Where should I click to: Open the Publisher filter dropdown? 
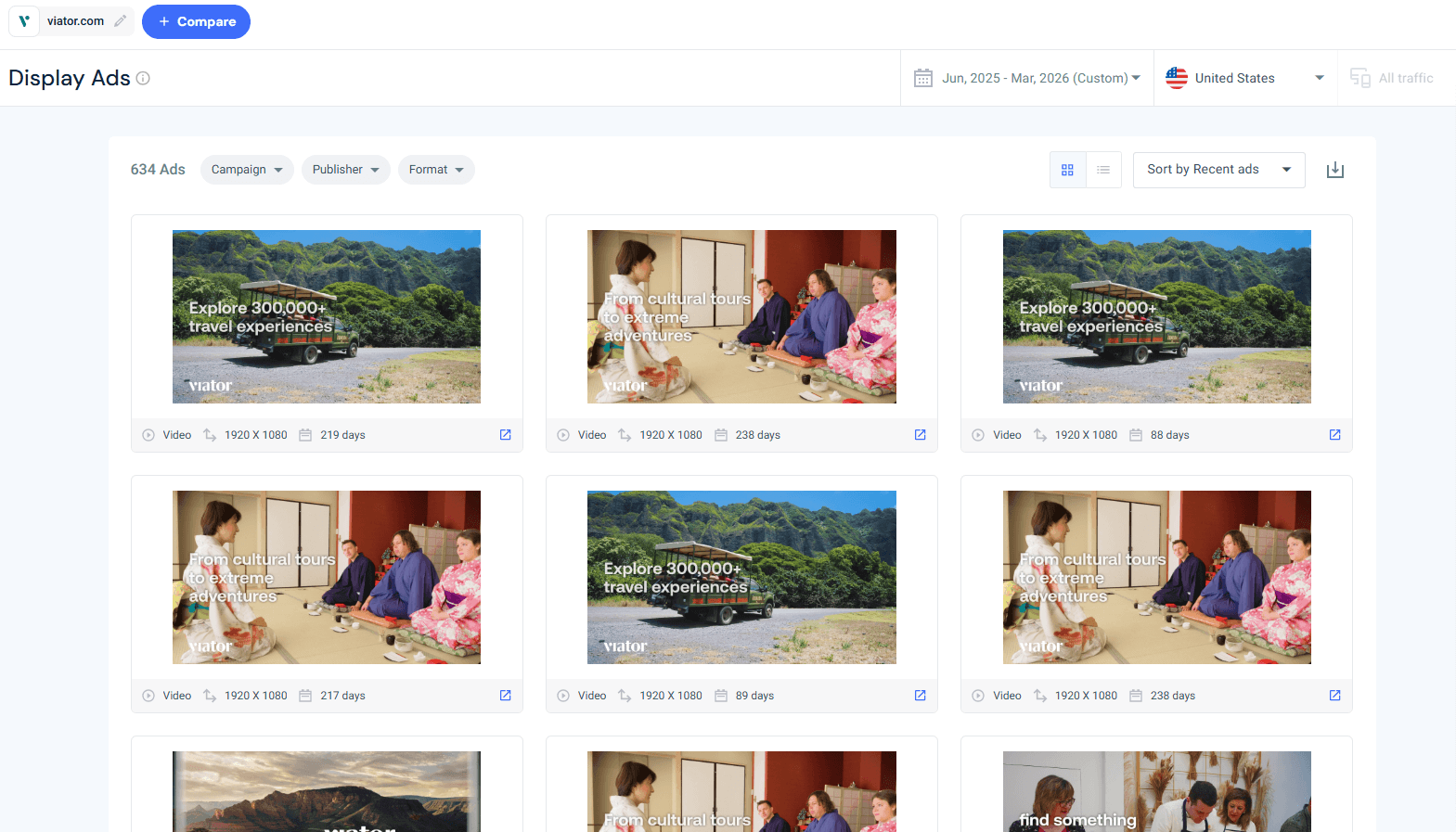(345, 170)
